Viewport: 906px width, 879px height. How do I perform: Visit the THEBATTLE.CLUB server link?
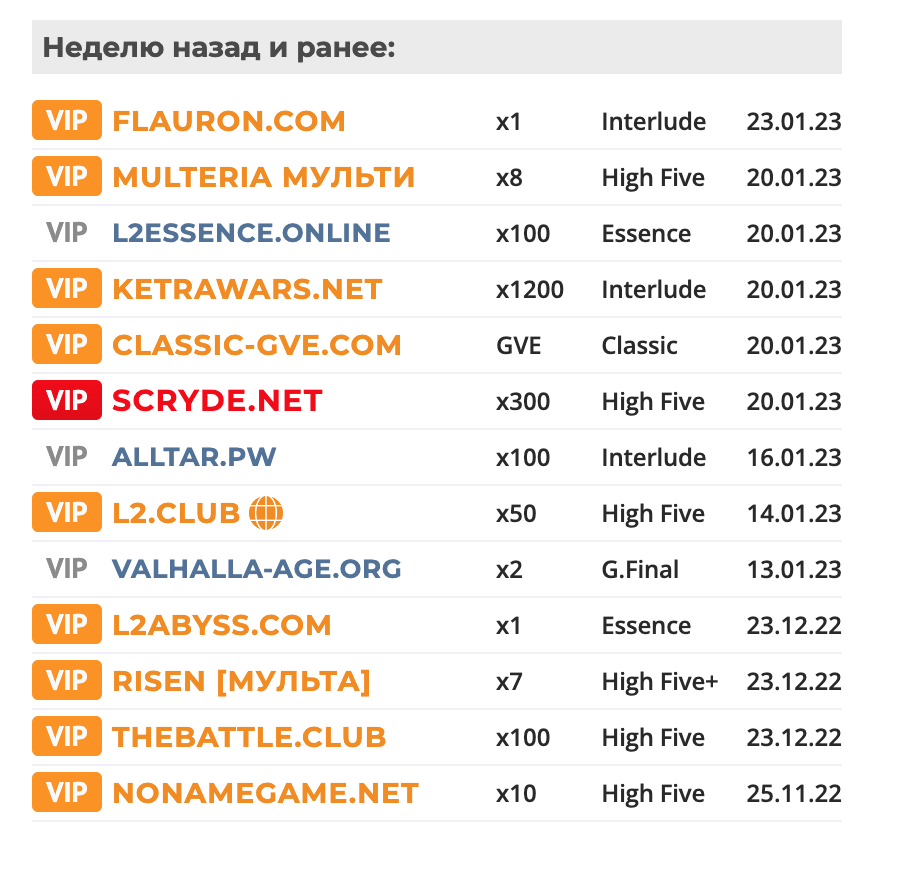click(249, 737)
